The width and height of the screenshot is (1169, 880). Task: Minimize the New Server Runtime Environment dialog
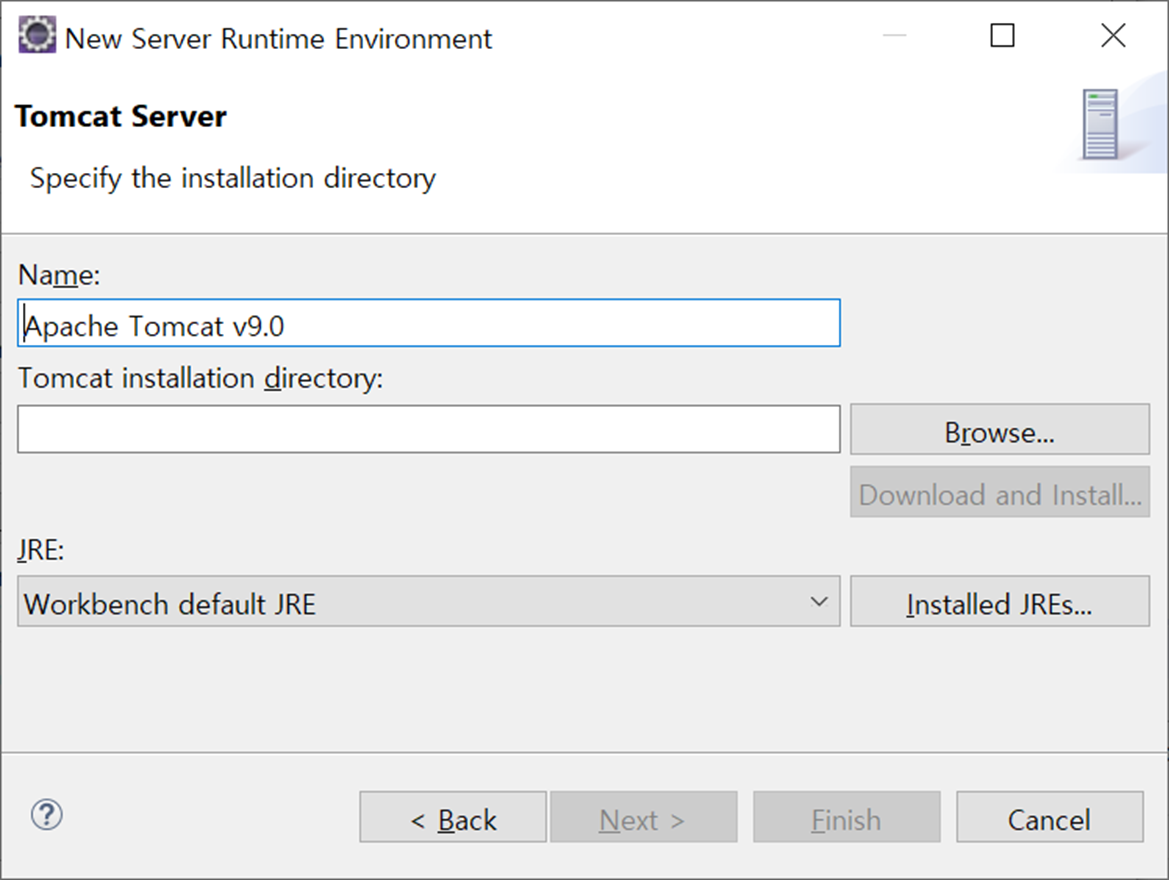[x=894, y=37]
